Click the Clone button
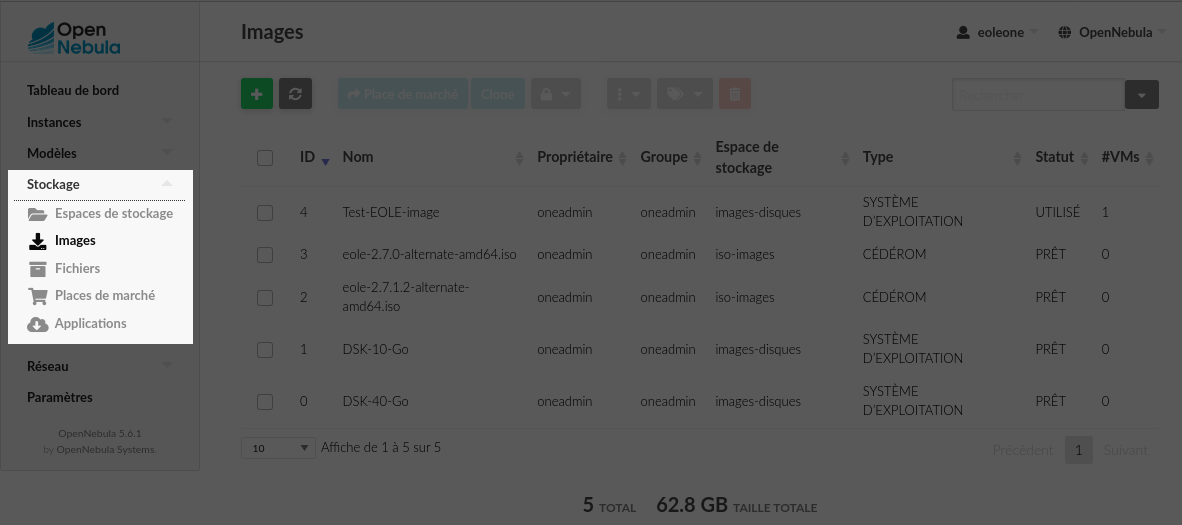1182x525 pixels. pyautogui.click(x=498, y=94)
